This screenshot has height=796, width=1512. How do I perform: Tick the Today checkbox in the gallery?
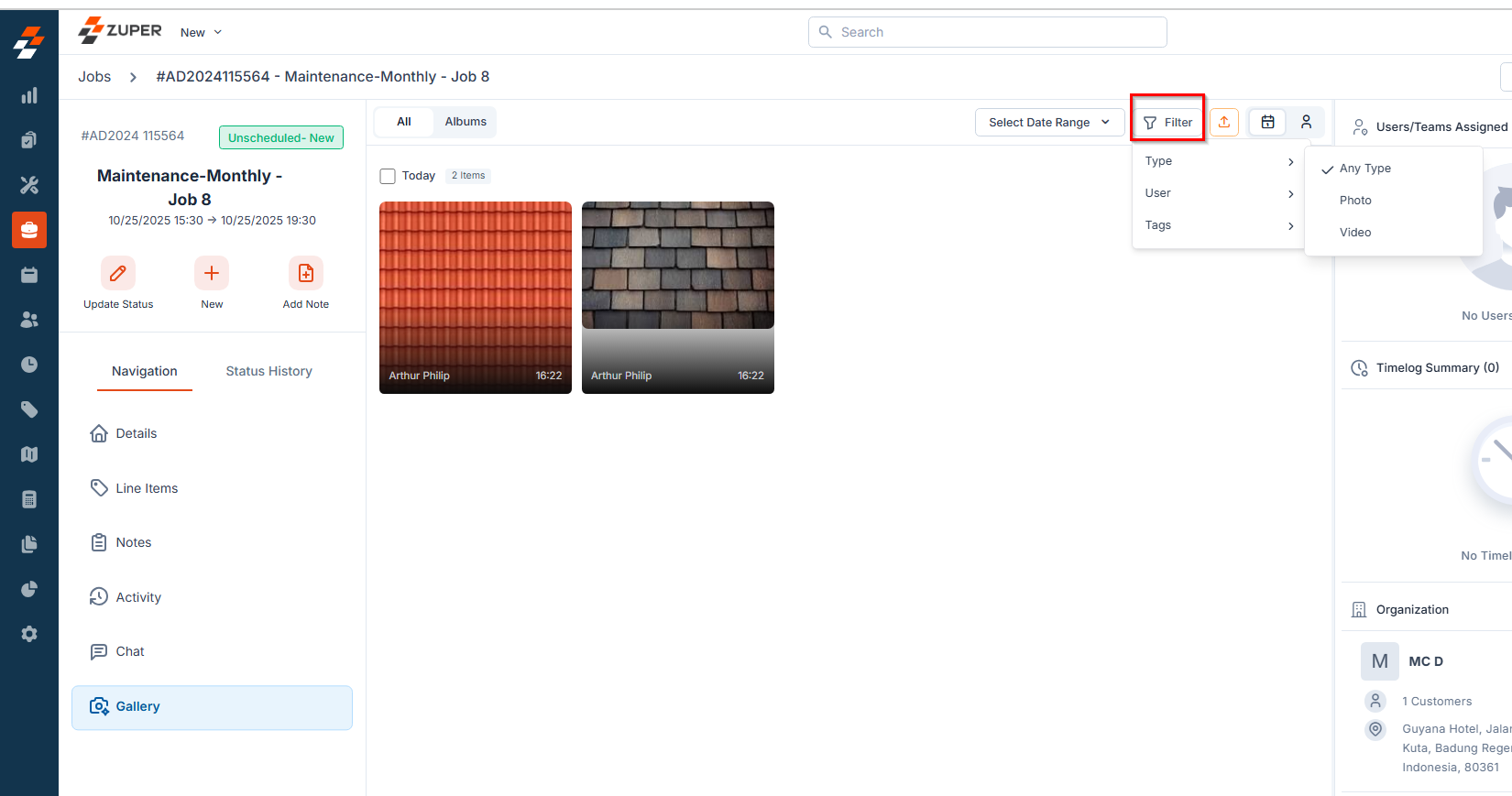click(x=388, y=176)
